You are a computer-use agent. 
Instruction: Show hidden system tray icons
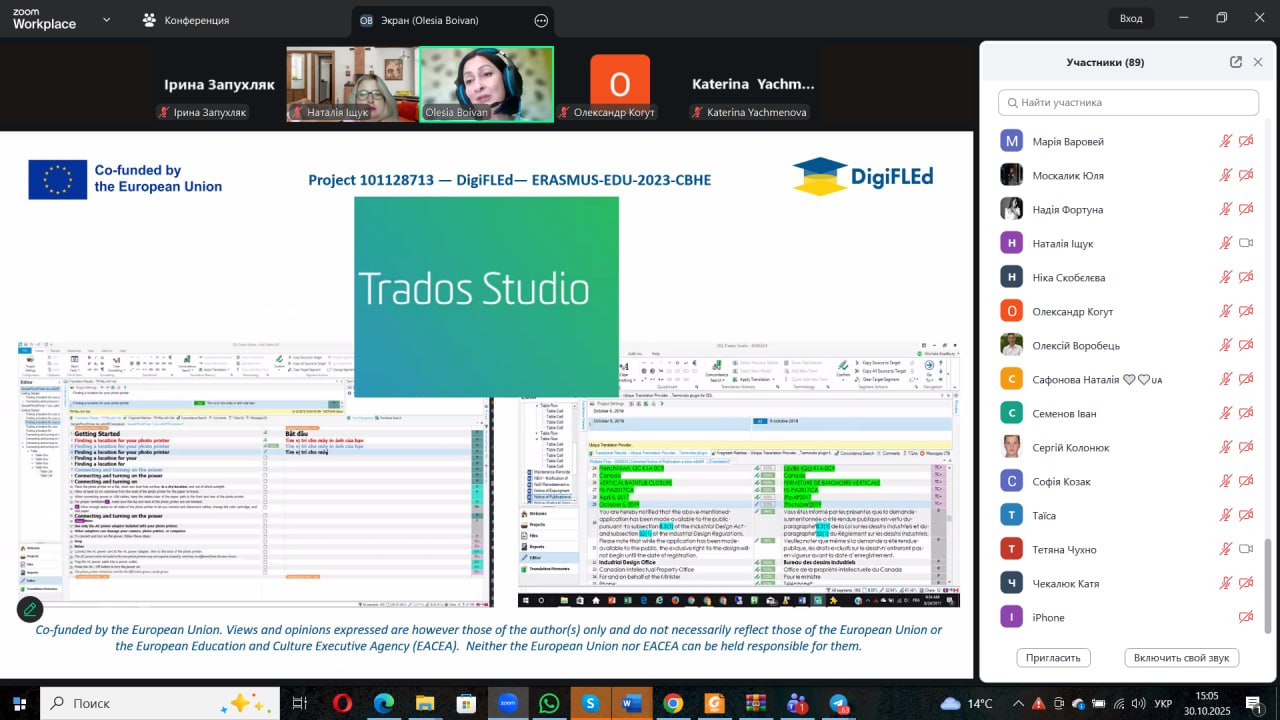tap(1018, 703)
